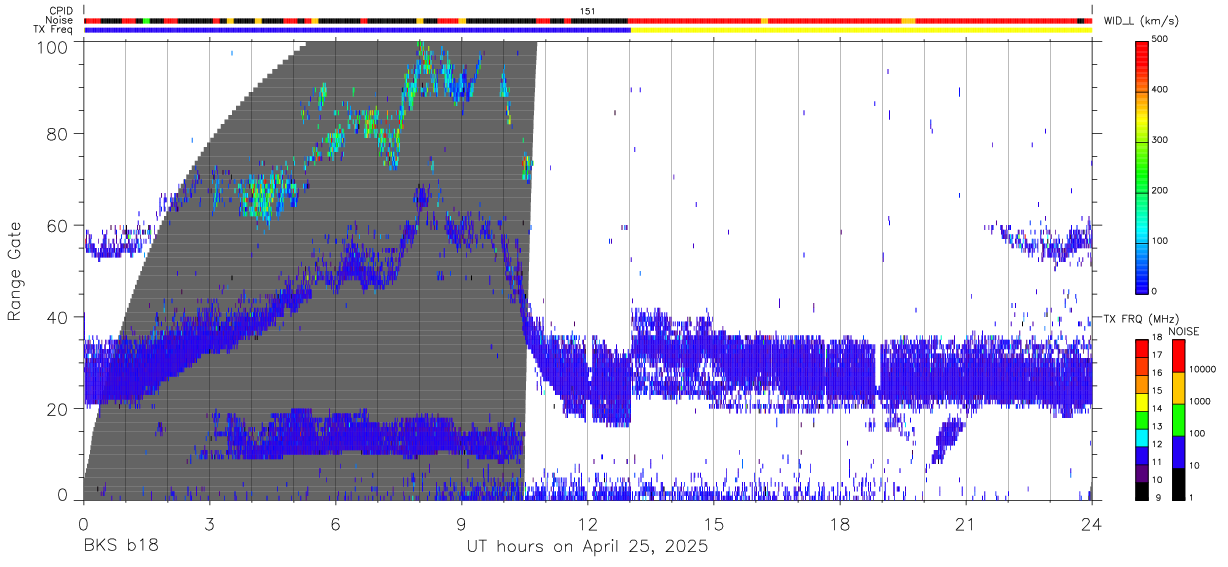The image size is (1228, 567).
Task: Click the 13 tick on the TX FRQ legend
Action: 1157,426
